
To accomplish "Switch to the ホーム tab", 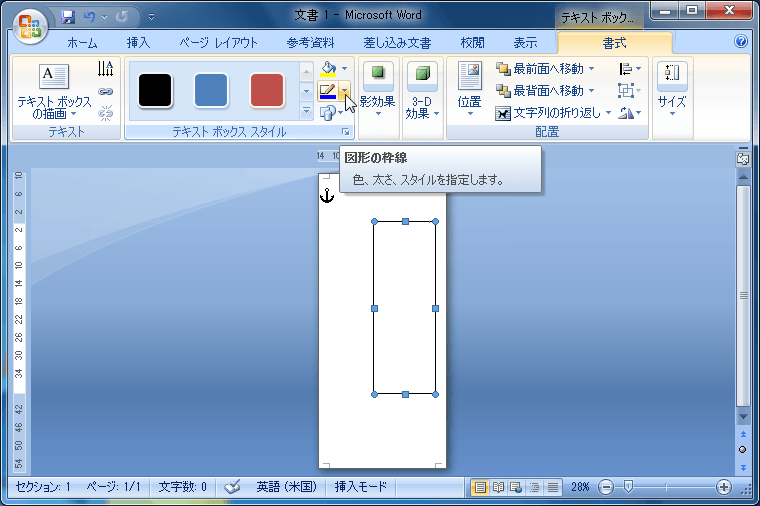I will (82, 43).
